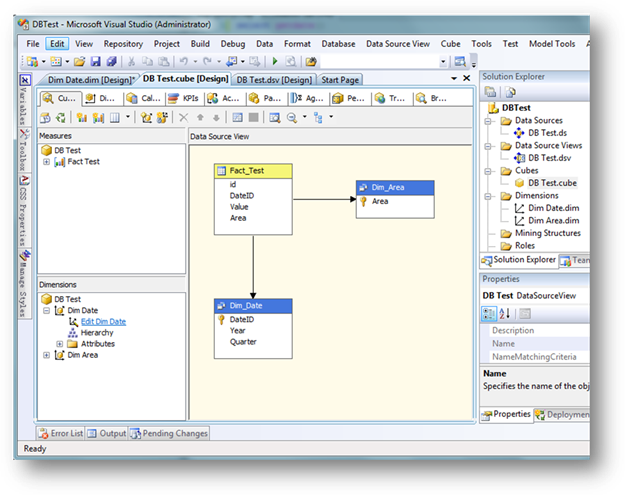Collapse the Cubes folder in Solution Explorer
Viewport: 625px width, 495px height.
click(x=487, y=171)
